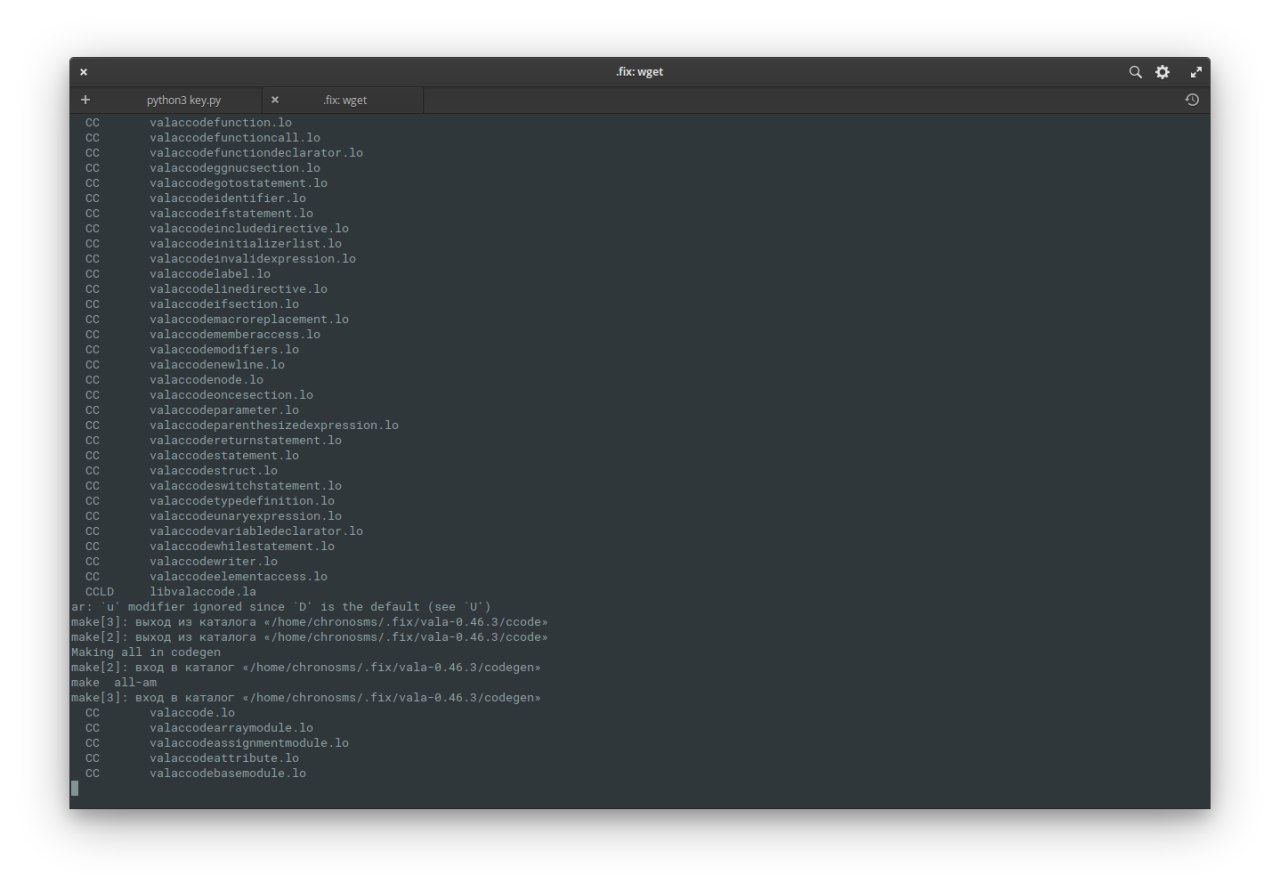Click the valaccodeinitializerlist.lo line
The image size is (1280, 891).
point(213,243)
